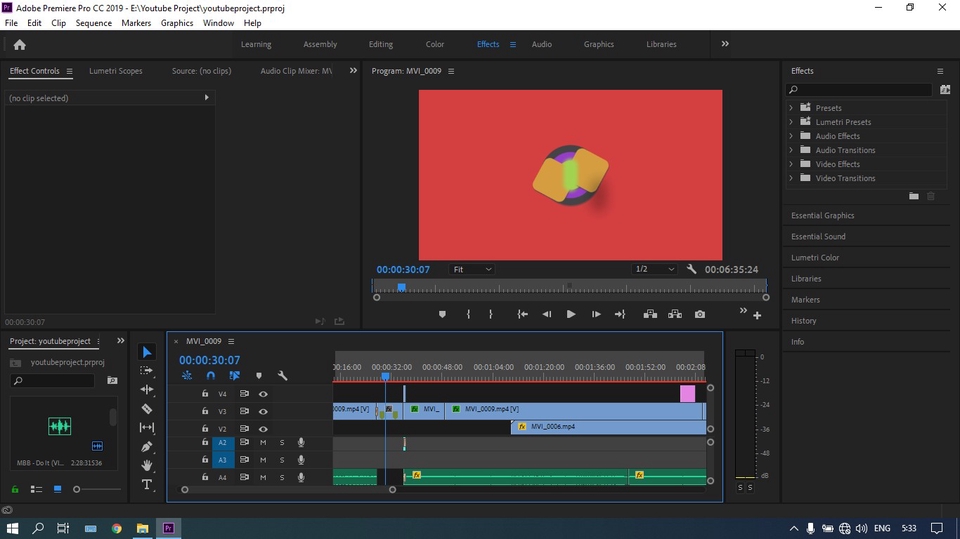This screenshot has height=539, width=960.
Task: Enable voice-over record on A4
Action: (301, 477)
